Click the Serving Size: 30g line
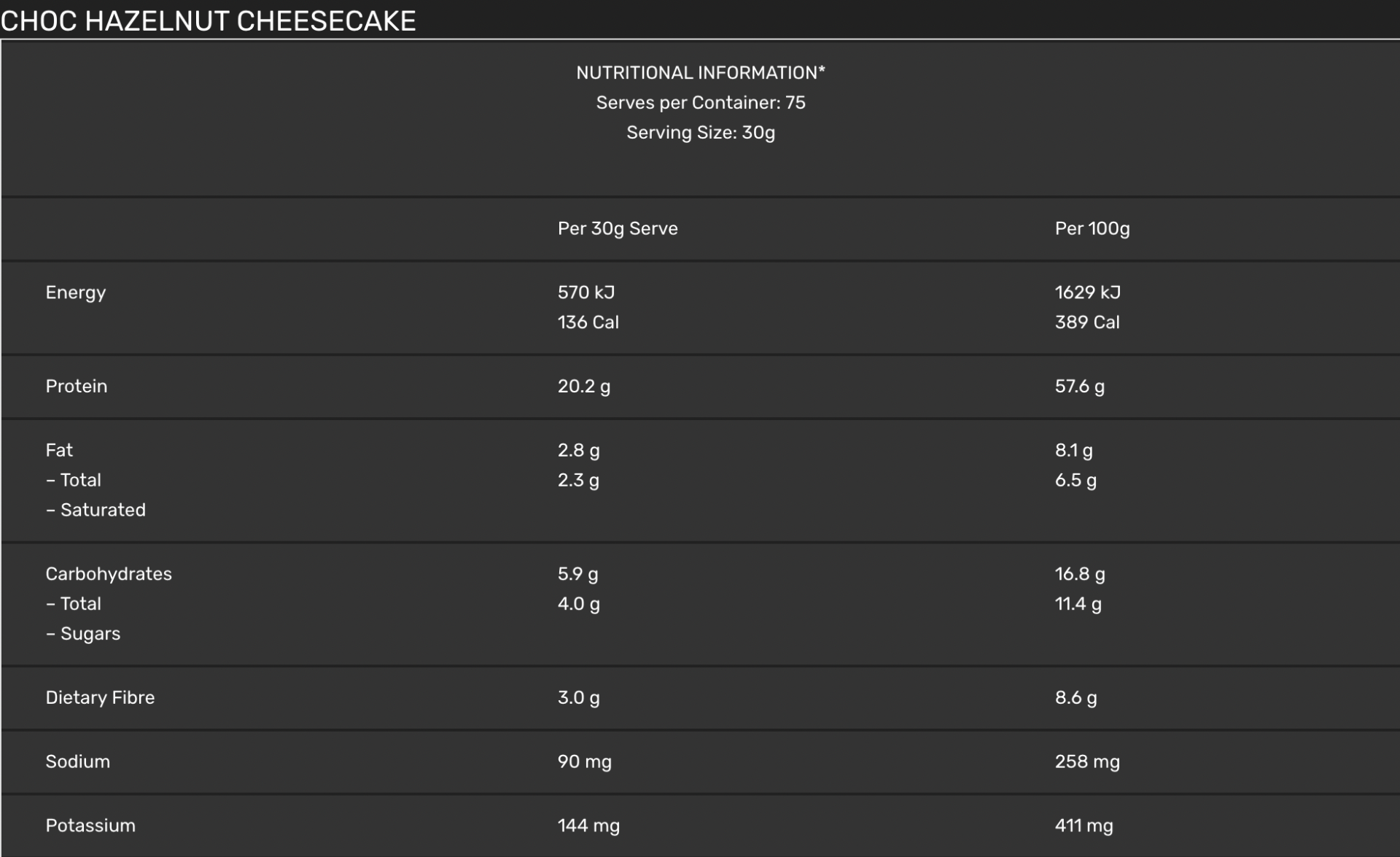The image size is (1400, 857). [701, 133]
